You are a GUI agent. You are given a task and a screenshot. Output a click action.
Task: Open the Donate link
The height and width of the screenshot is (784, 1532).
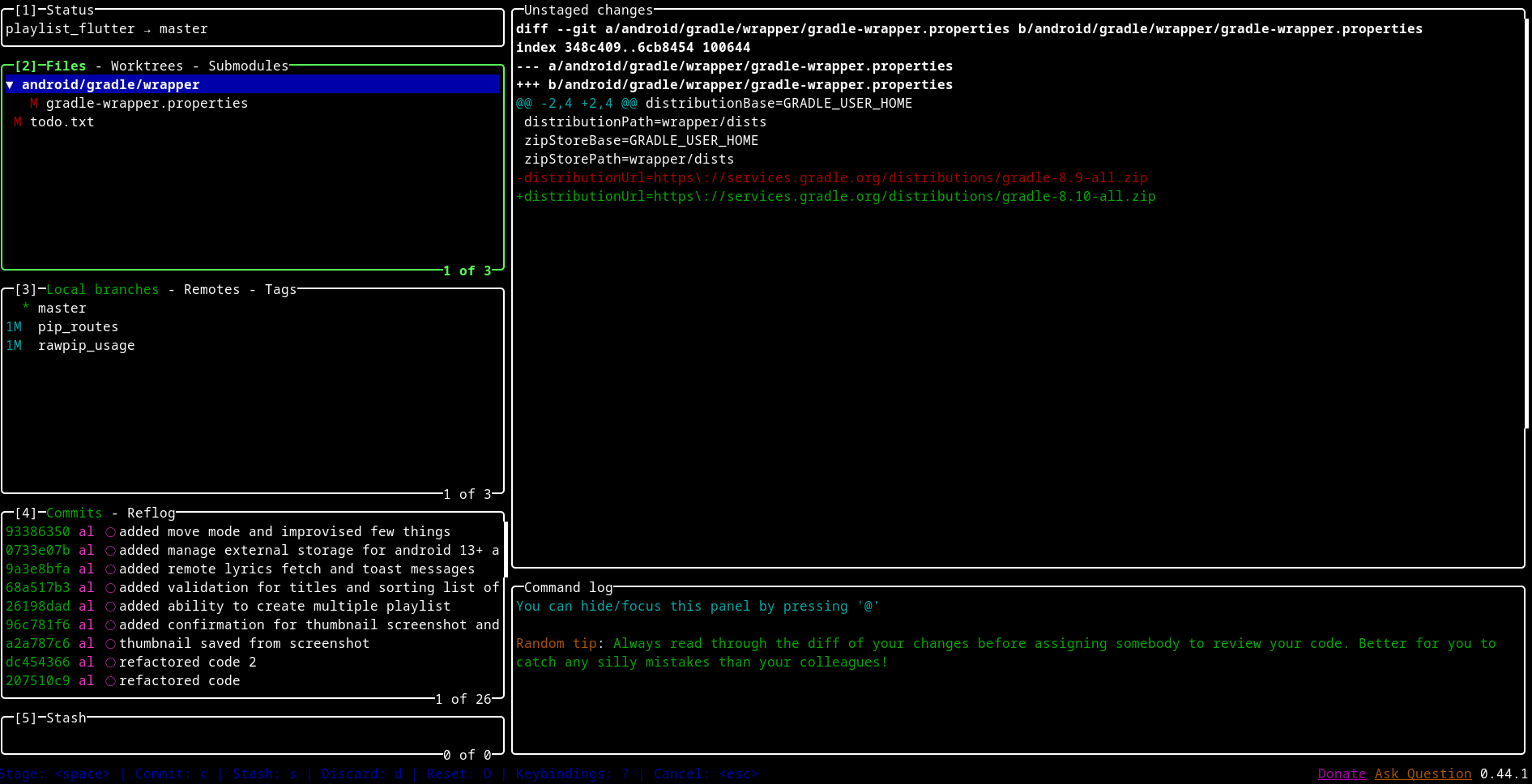pyautogui.click(x=1342, y=774)
